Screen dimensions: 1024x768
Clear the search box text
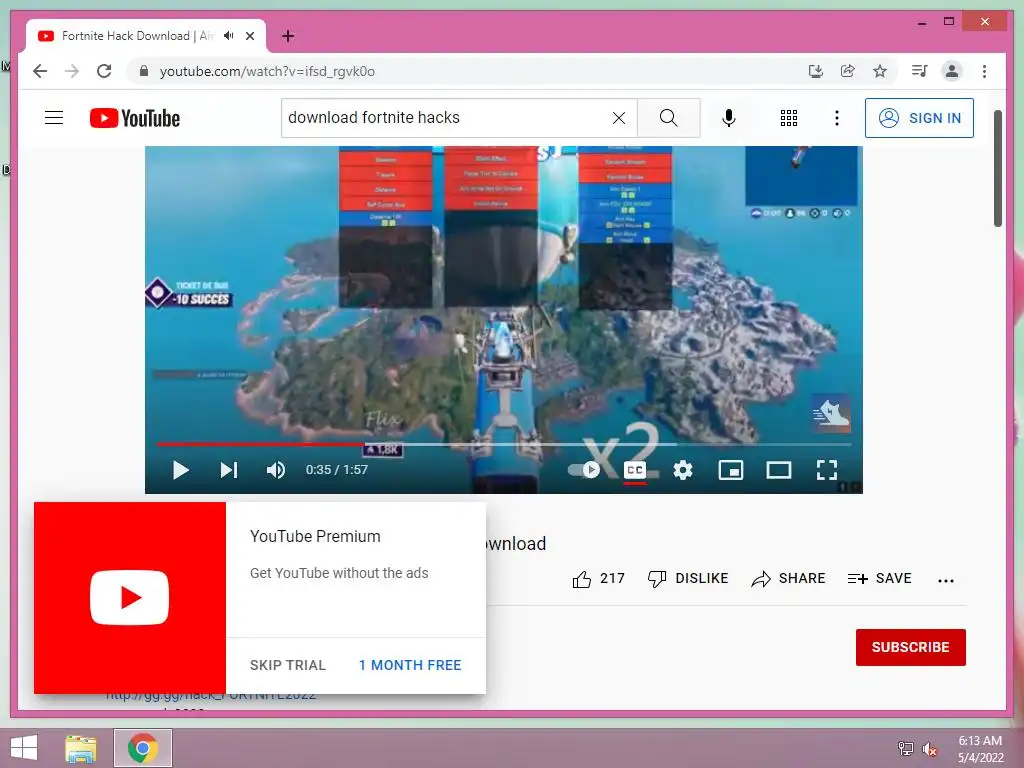tap(618, 118)
